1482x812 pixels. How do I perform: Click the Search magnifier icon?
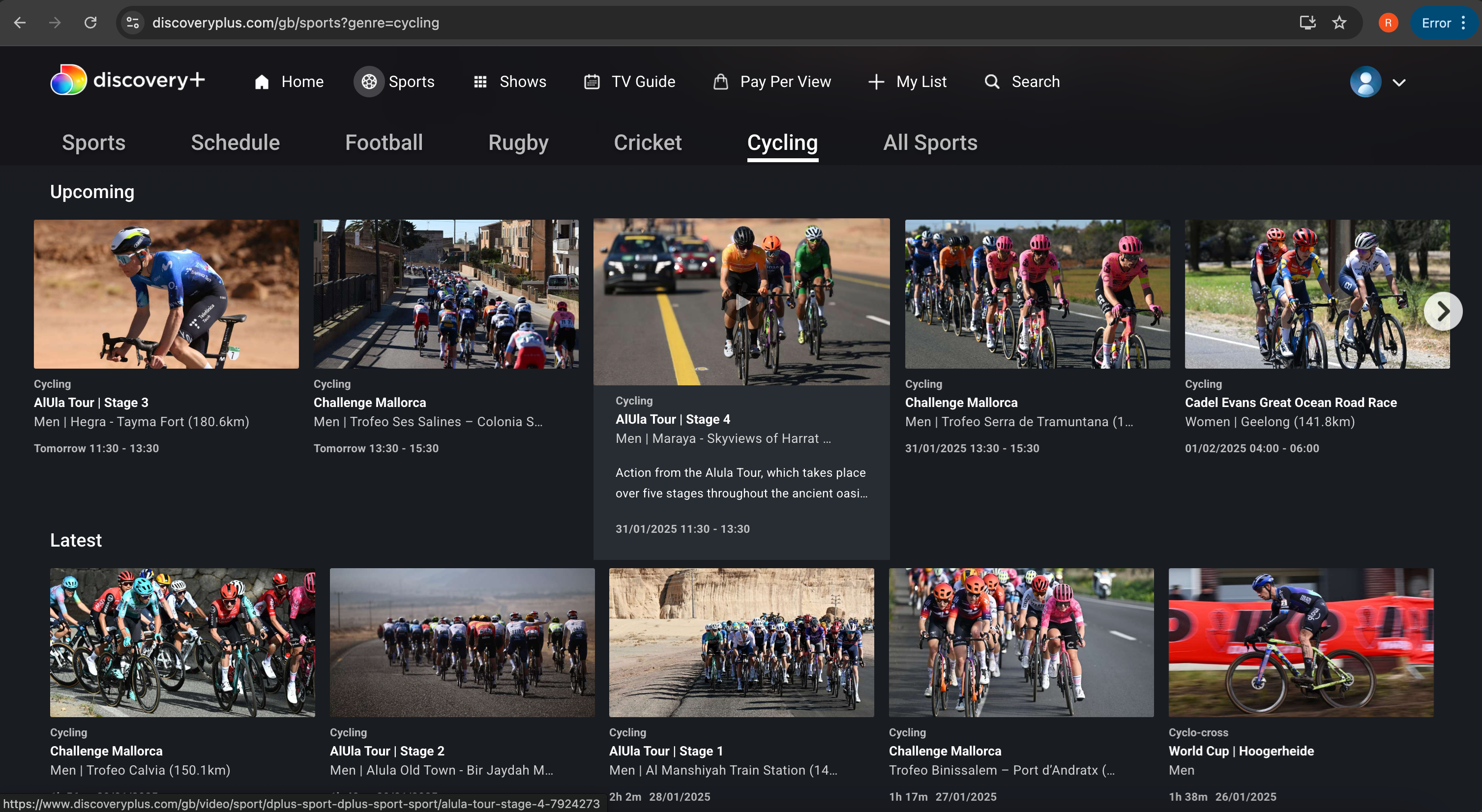pyautogui.click(x=992, y=82)
